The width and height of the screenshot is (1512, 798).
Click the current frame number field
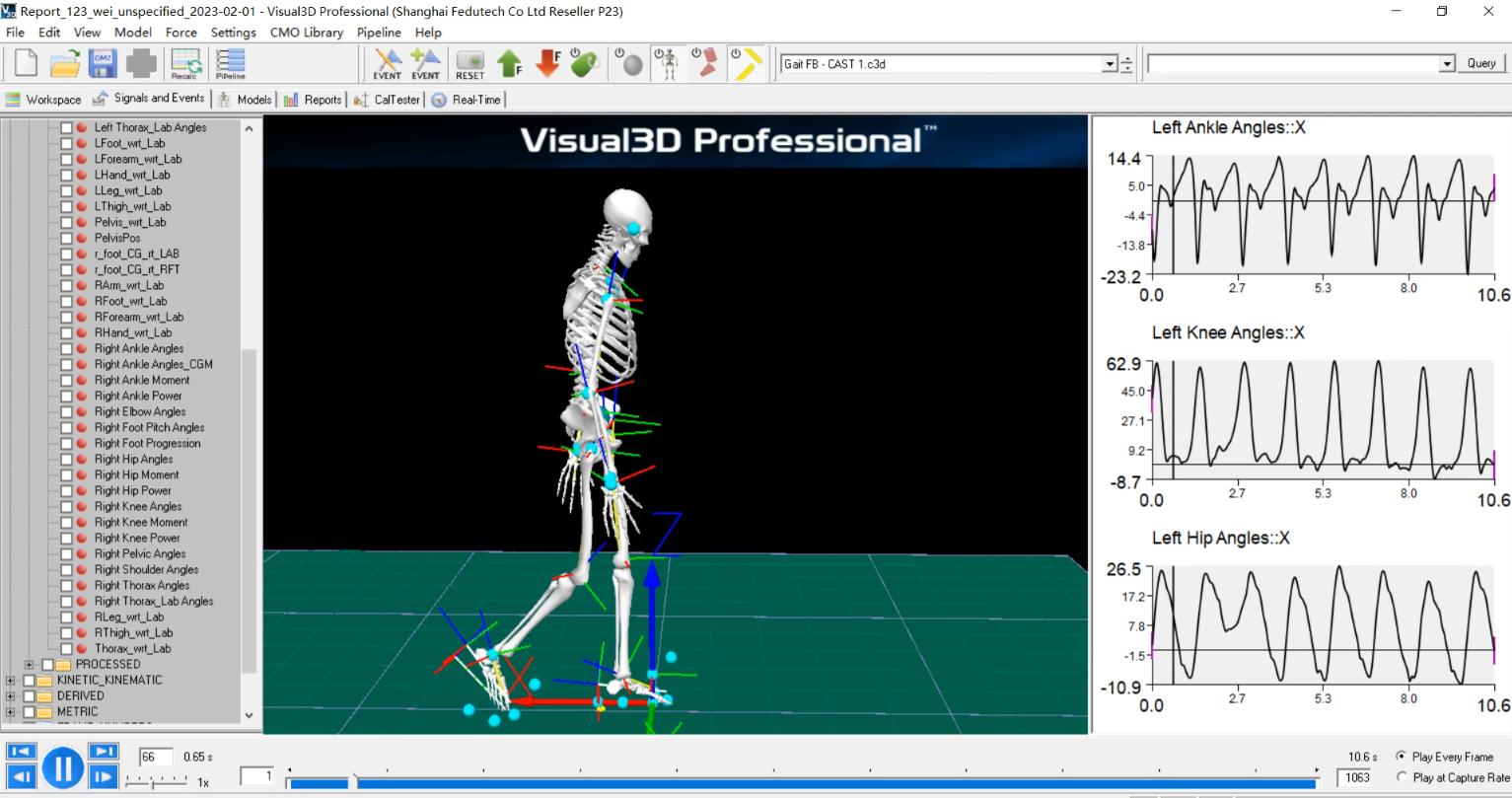tap(155, 757)
